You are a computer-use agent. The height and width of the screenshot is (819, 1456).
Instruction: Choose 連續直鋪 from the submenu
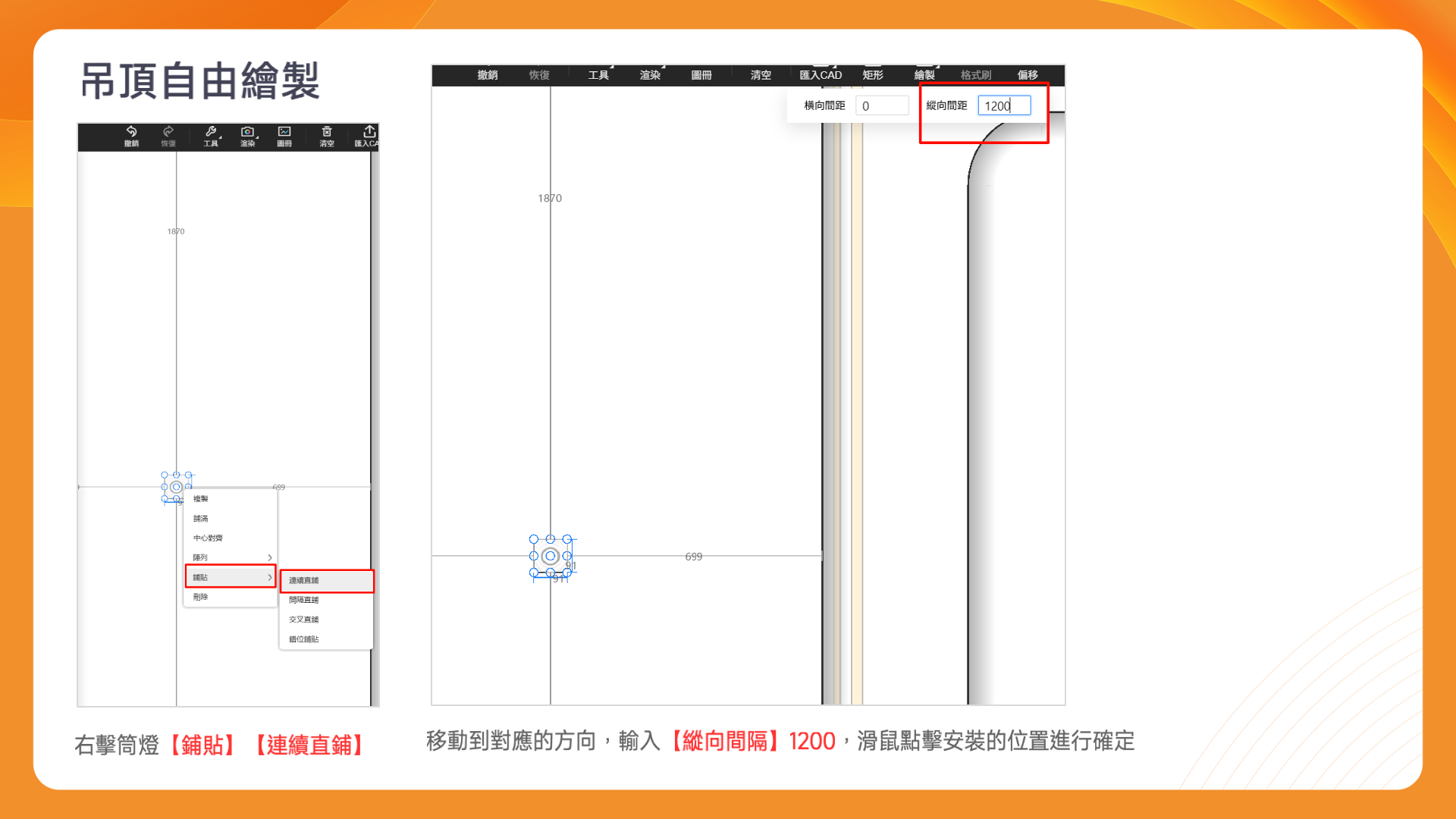point(304,580)
